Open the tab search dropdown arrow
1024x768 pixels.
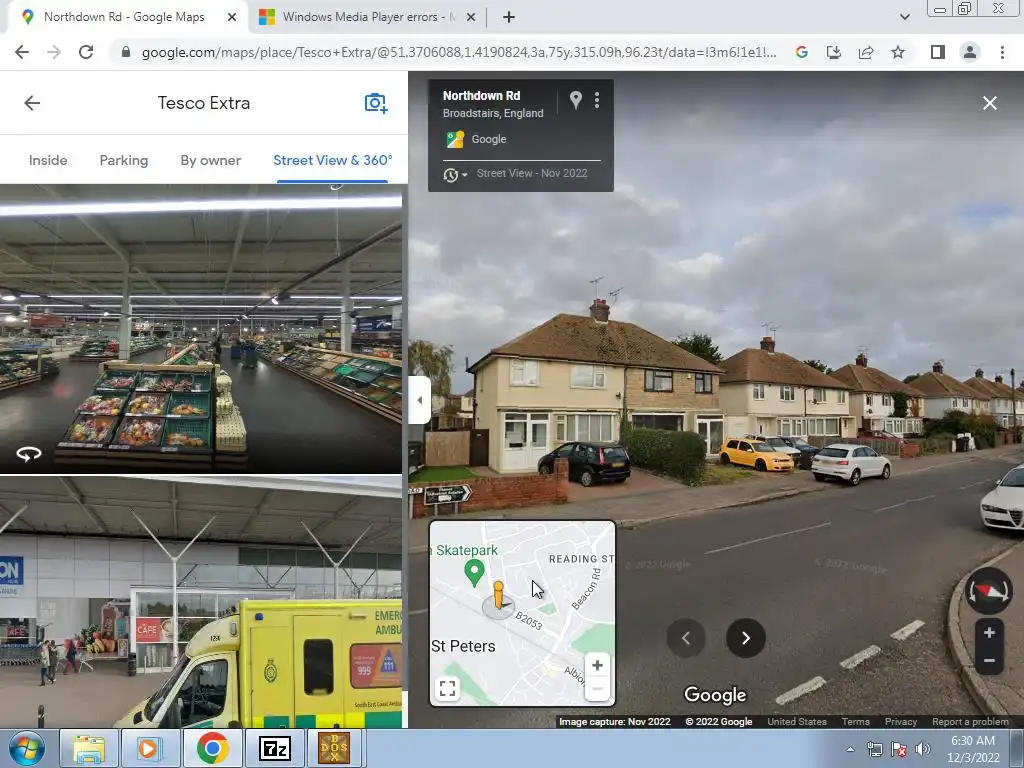click(904, 18)
